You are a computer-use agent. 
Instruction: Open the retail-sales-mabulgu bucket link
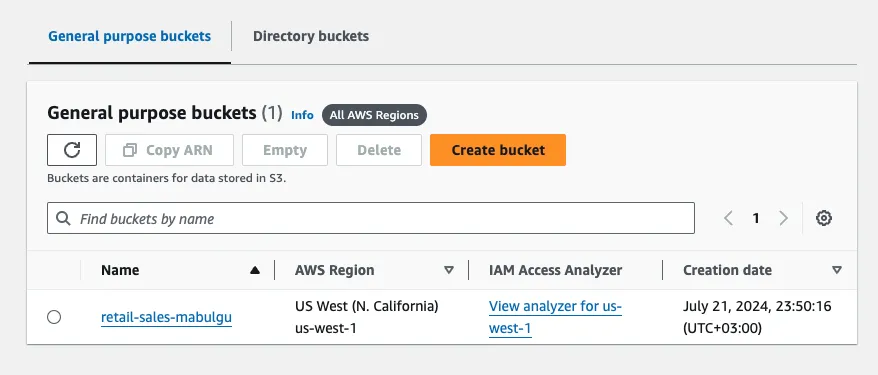coord(166,318)
